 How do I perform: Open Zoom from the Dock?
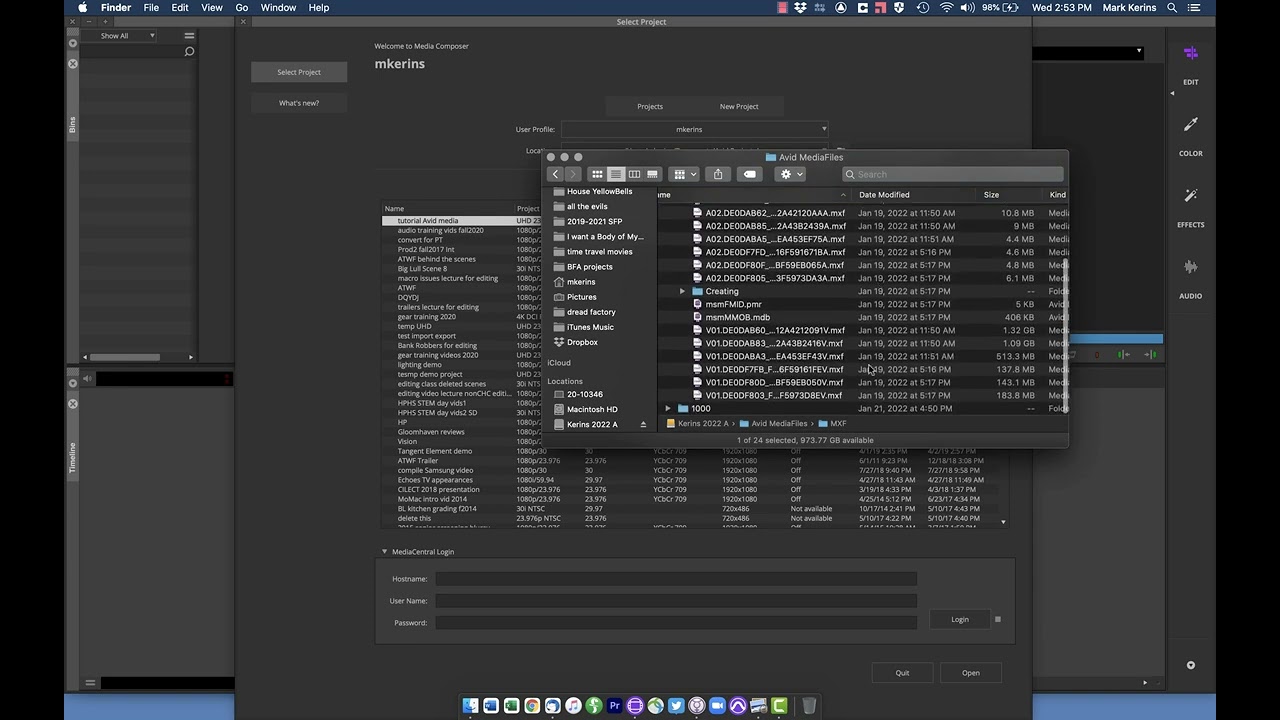717,706
